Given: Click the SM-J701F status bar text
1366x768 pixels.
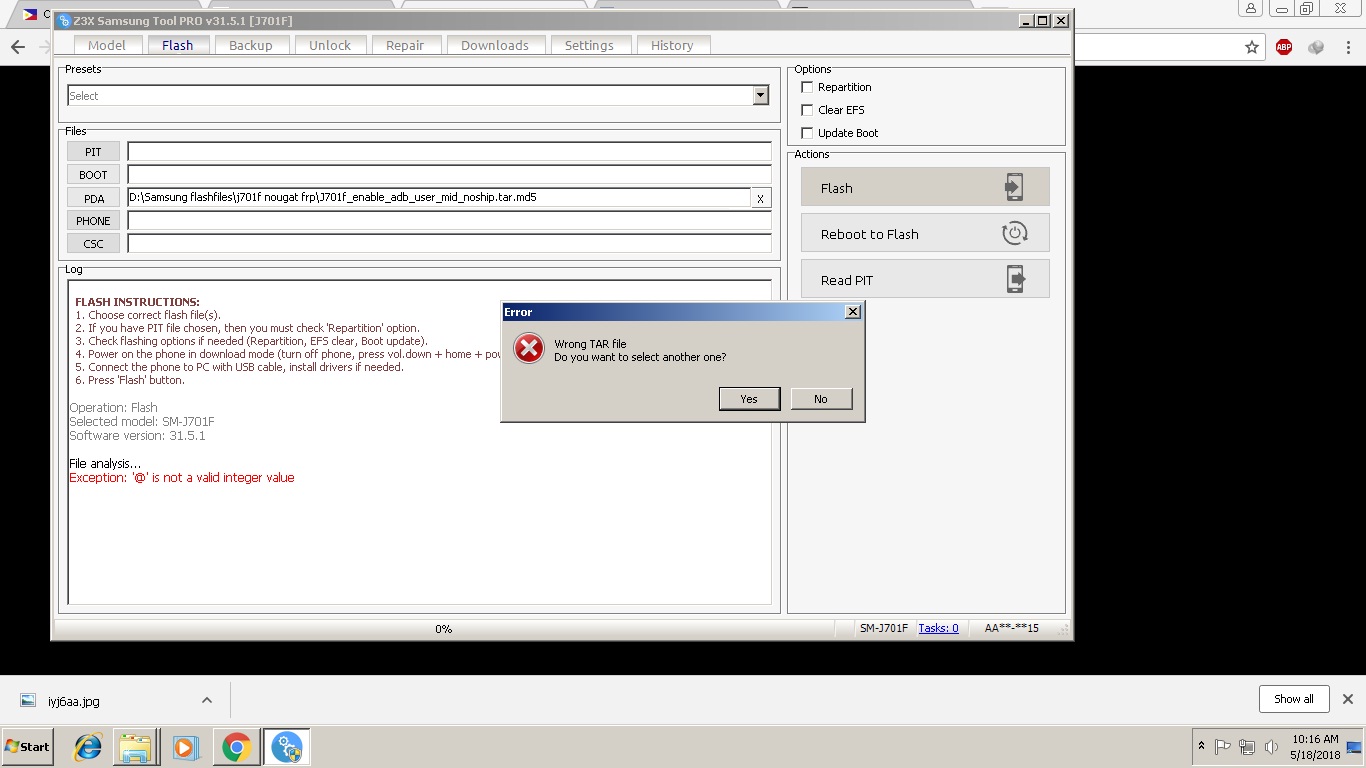Looking at the screenshot, I should click(884, 628).
